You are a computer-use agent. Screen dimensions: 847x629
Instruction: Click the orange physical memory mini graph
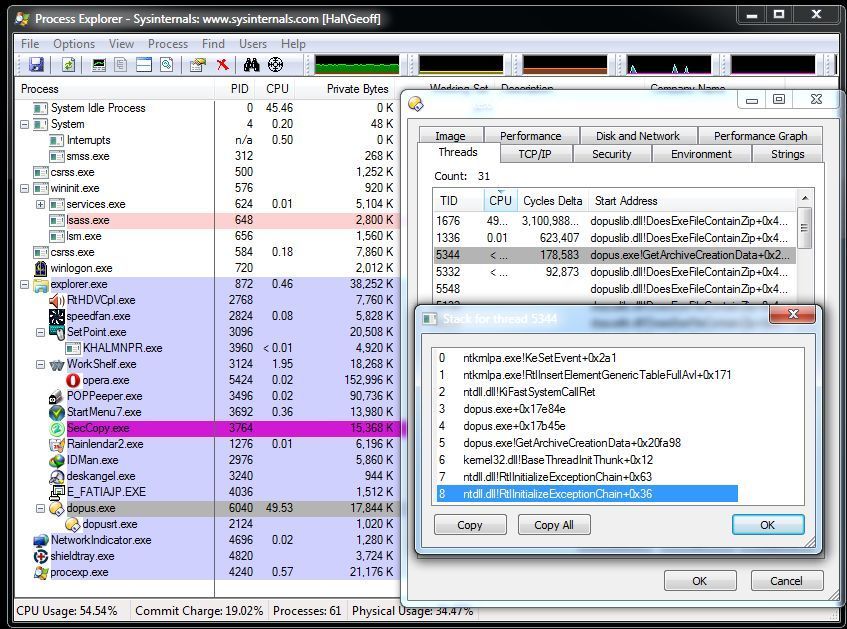pos(564,65)
